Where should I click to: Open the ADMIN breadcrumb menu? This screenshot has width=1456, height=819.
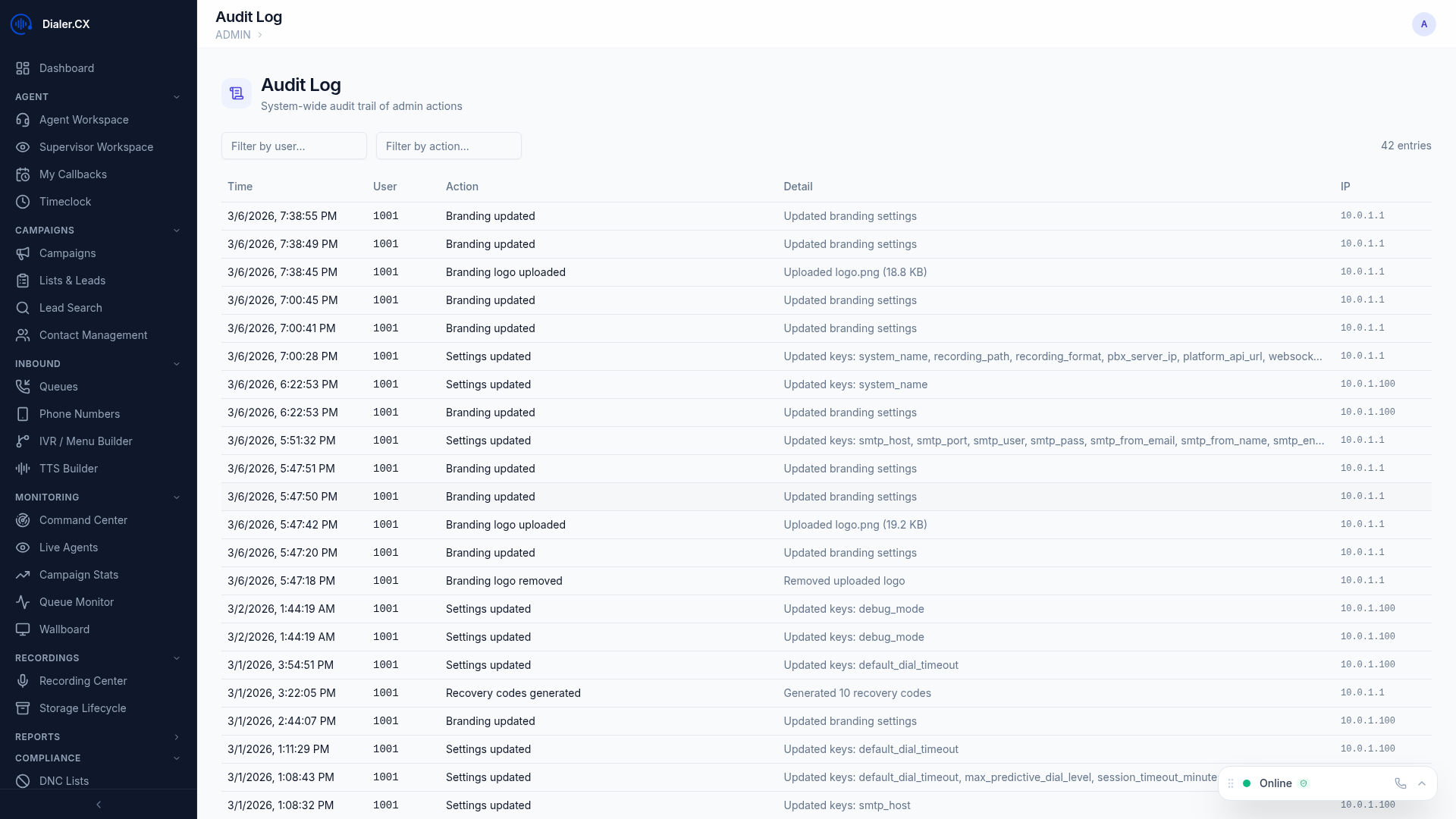click(233, 34)
